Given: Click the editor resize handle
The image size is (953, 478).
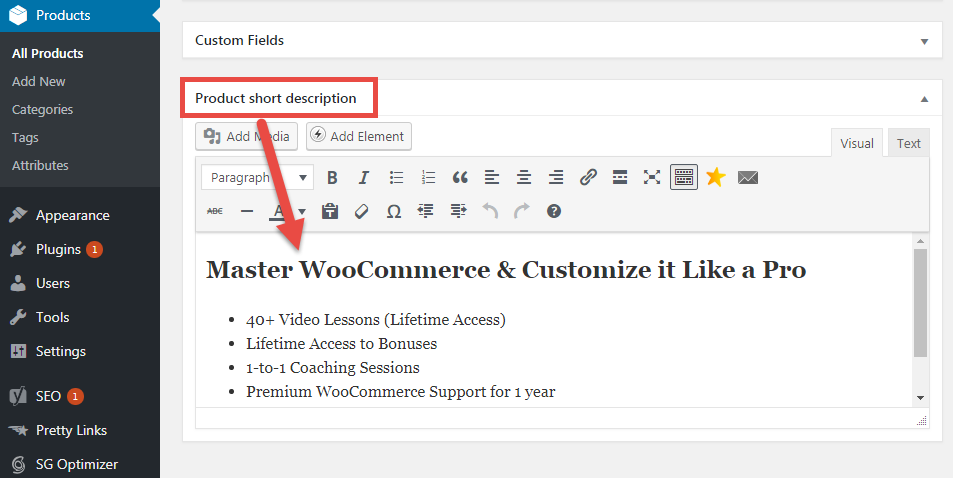Looking at the screenshot, I should pos(922,421).
